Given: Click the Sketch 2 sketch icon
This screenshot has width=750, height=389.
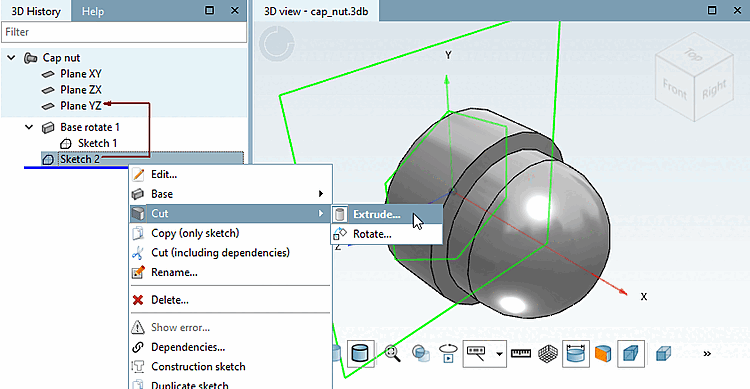Looking at the screenshot, I should click(x=48, y=159).
